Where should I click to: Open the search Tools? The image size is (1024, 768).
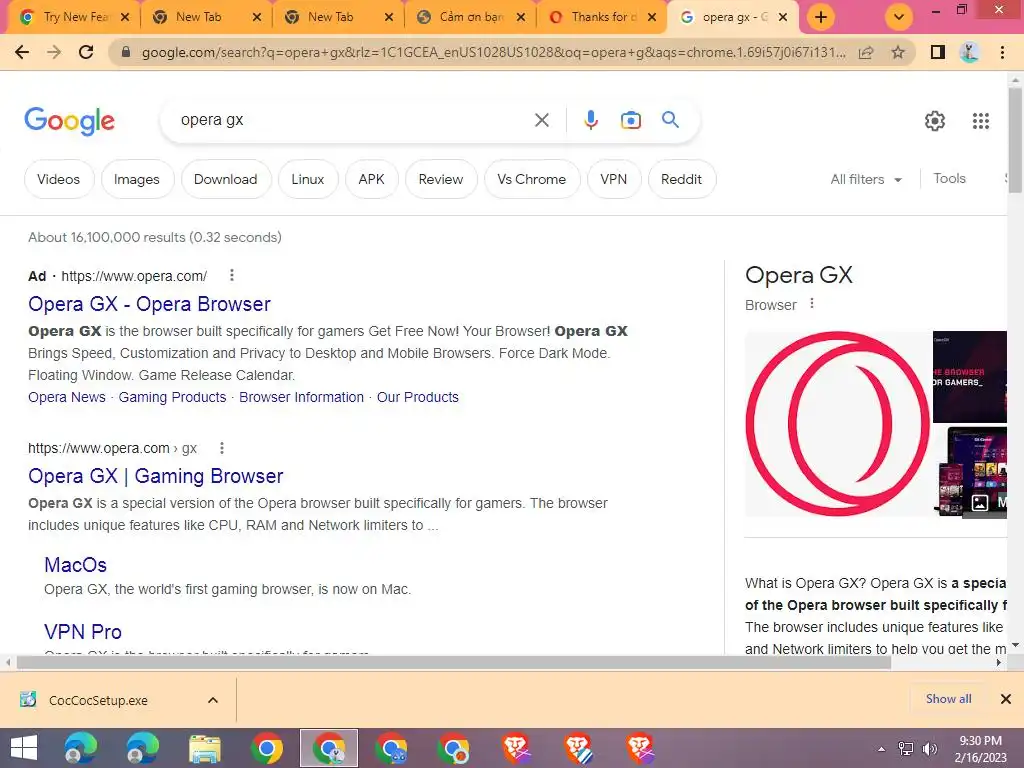(x=949, y=178)
